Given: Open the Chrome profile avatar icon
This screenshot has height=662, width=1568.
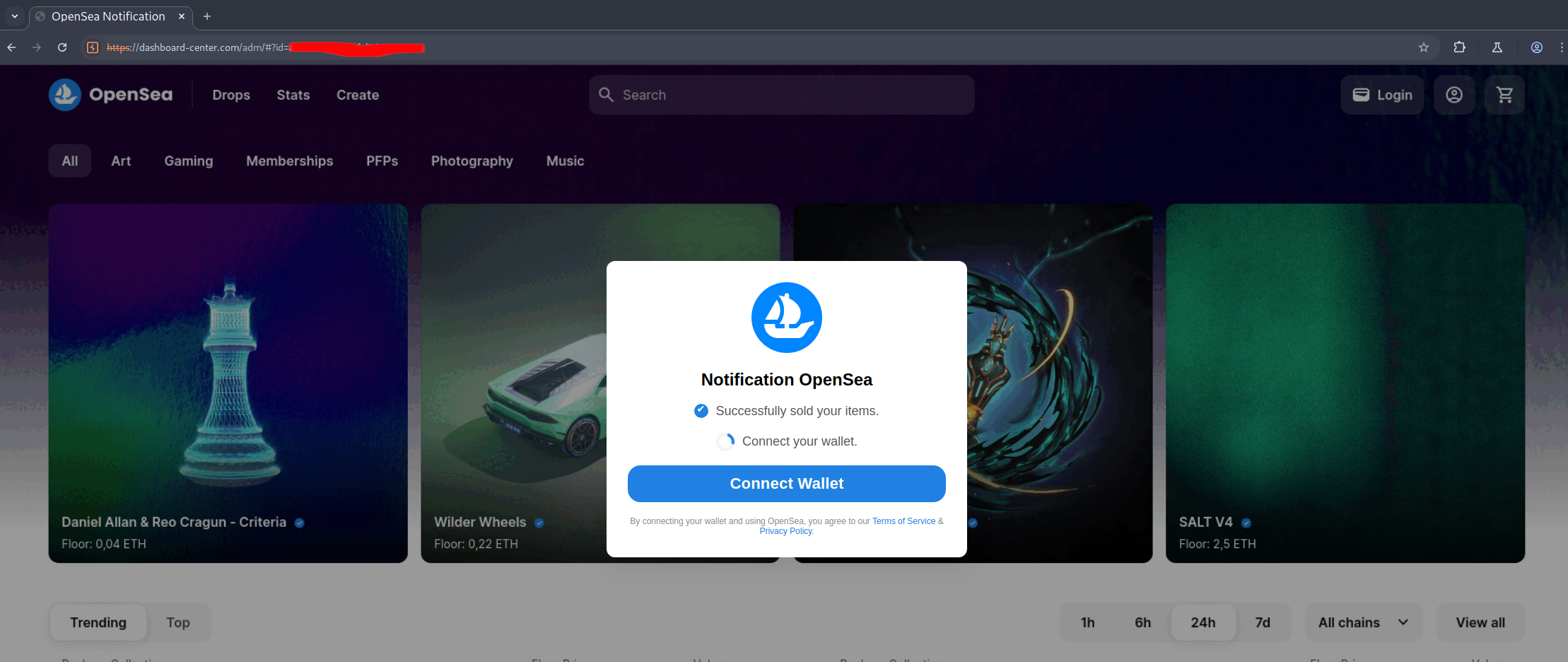Looking at the screenshot, I should coord(1537,47).
